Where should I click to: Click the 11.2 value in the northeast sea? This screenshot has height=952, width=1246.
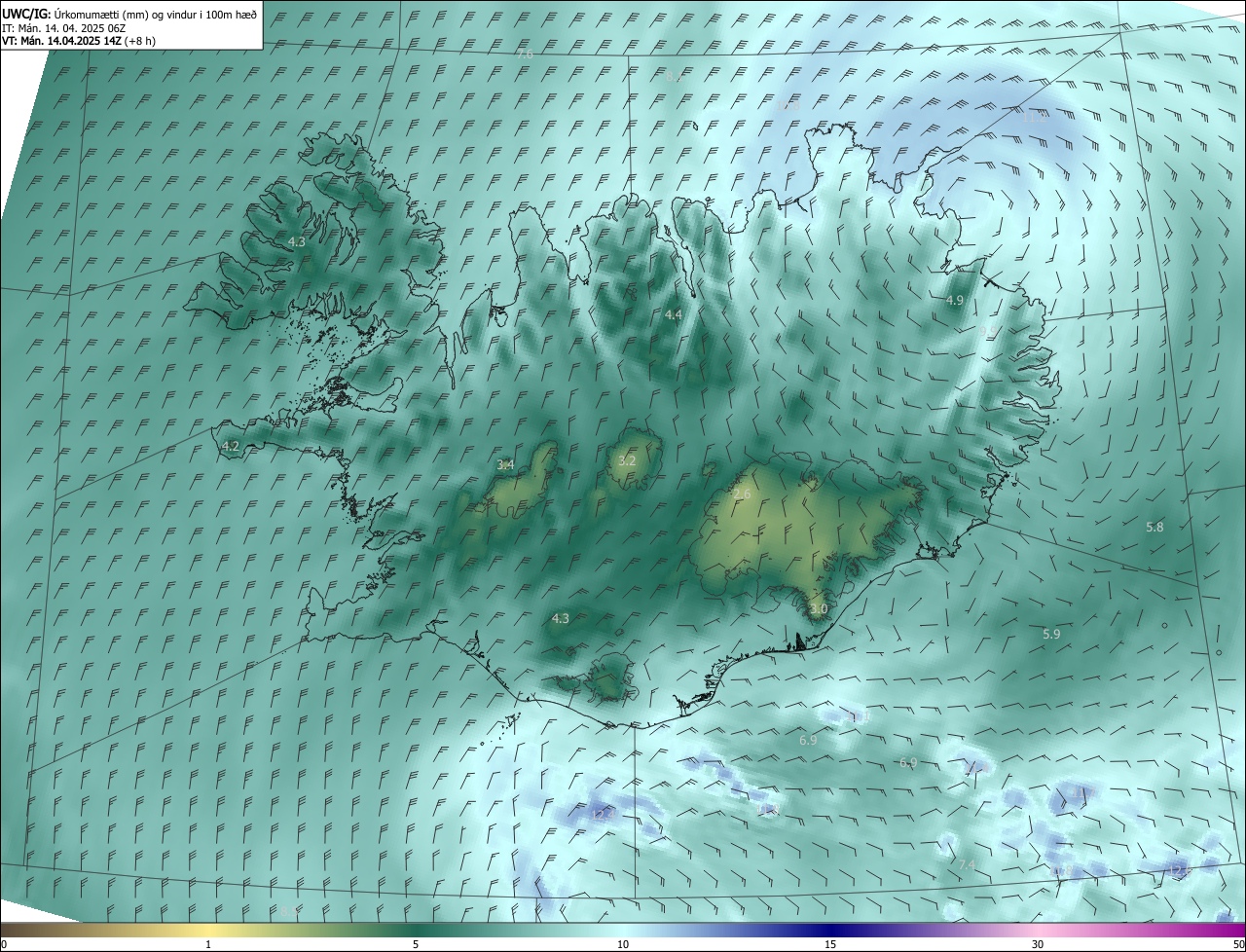tap(1034, 118)
